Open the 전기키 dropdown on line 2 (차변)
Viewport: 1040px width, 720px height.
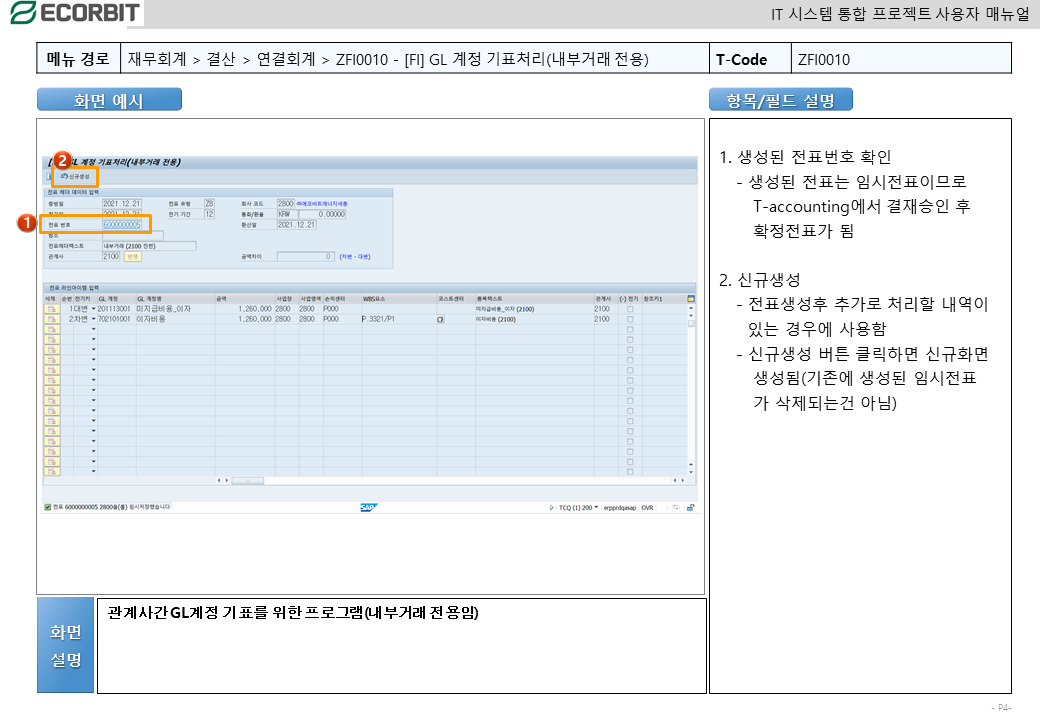[94, 319]
